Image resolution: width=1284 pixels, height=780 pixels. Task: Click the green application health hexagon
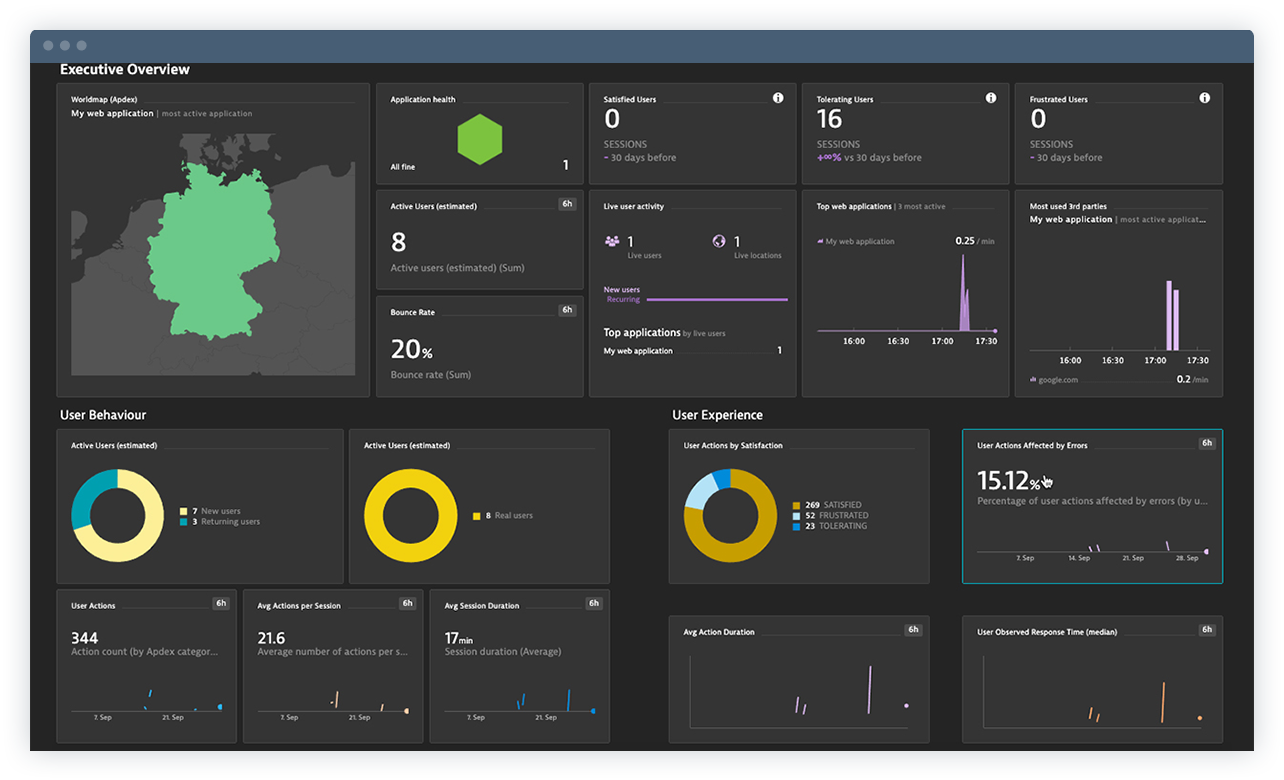point(479,140)
